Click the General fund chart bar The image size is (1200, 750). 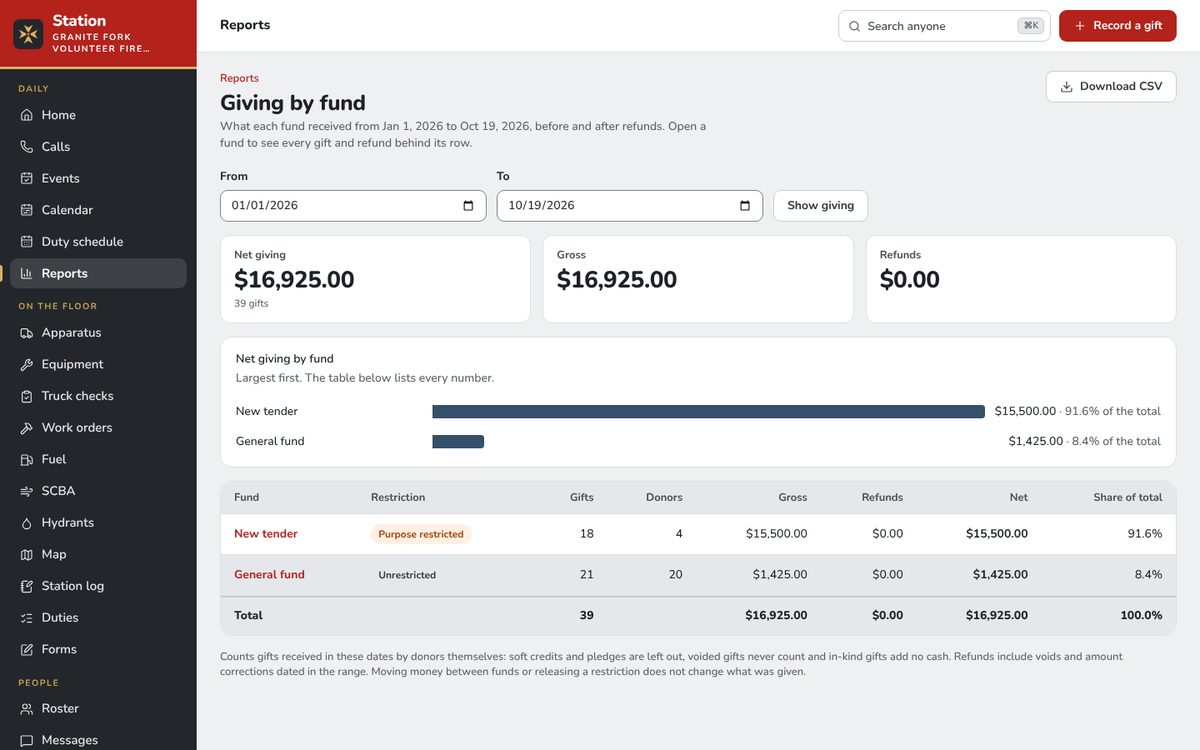(x=458, y=441)
